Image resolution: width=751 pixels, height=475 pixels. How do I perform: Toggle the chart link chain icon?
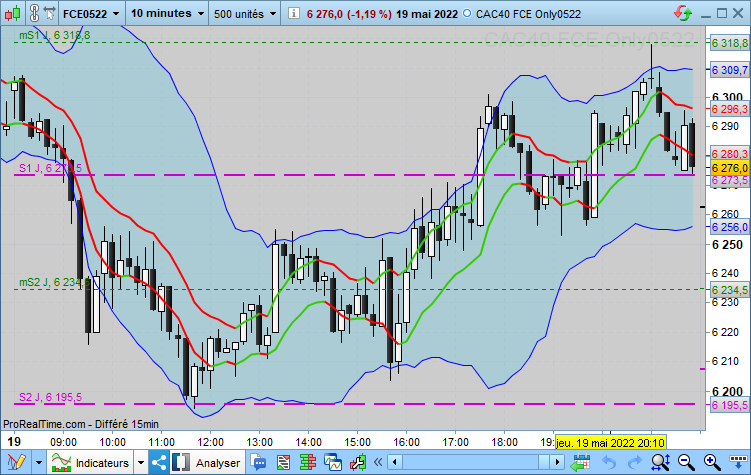[34, 13]
